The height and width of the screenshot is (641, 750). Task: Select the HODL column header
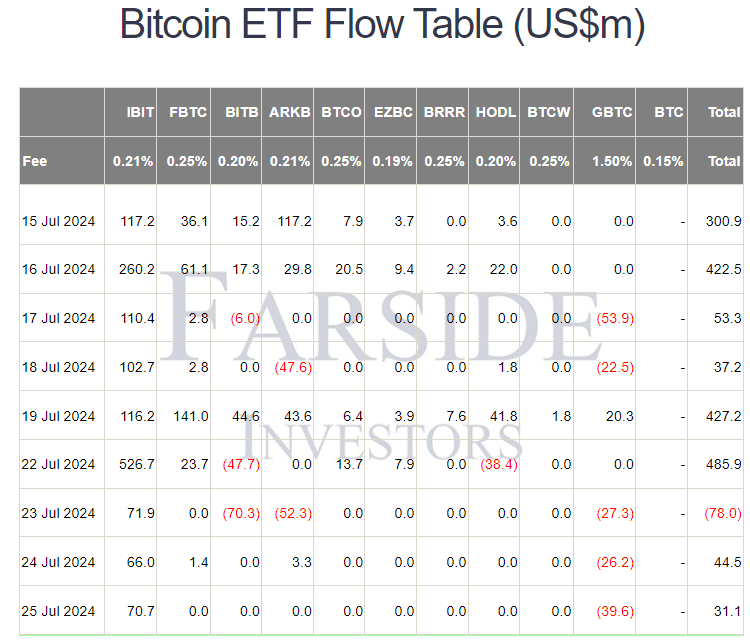(x=496, y=112)
